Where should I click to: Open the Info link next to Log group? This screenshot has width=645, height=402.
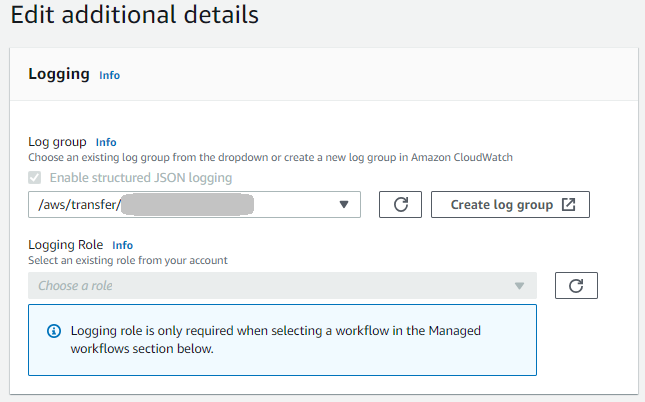click(106, 142)
